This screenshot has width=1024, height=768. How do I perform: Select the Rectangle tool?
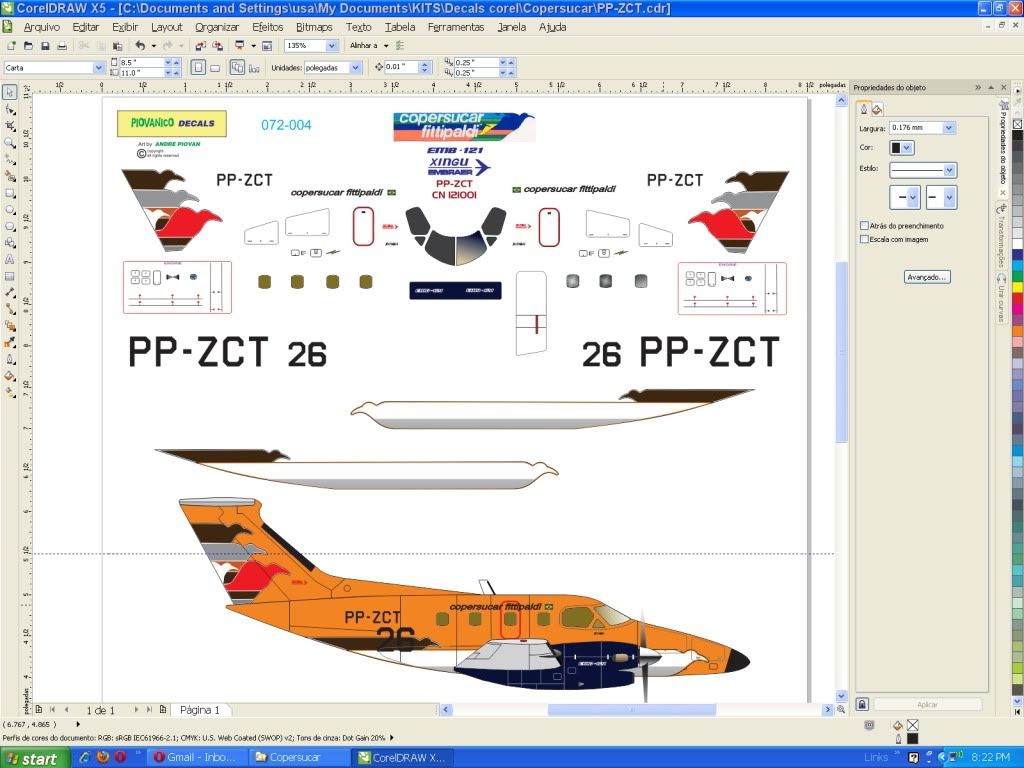coord(10,193)
